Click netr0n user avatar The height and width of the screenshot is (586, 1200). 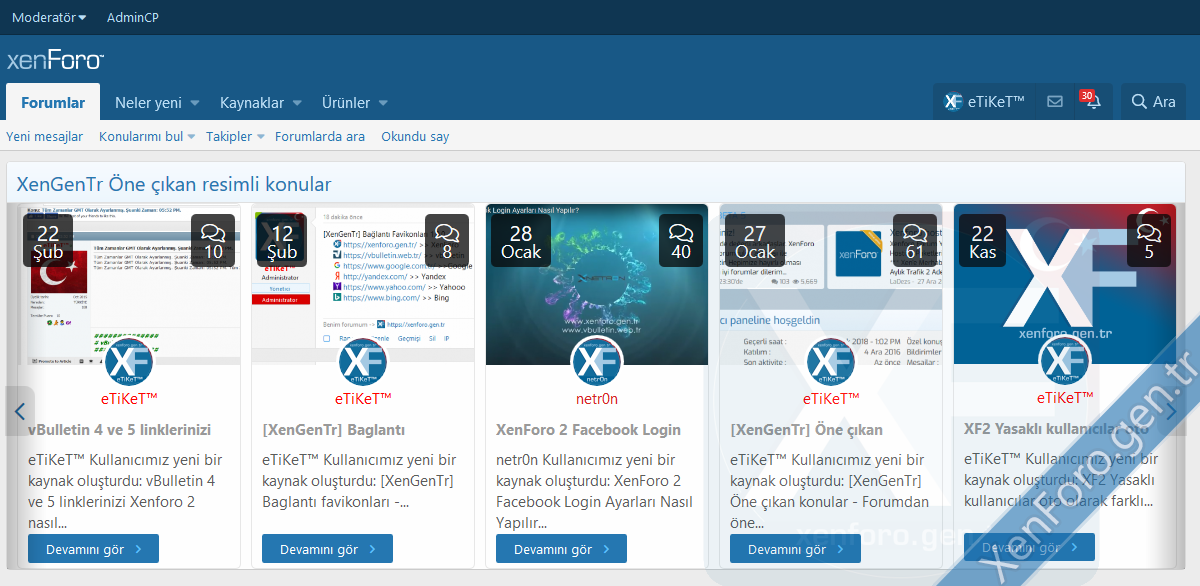pos(597,361)
